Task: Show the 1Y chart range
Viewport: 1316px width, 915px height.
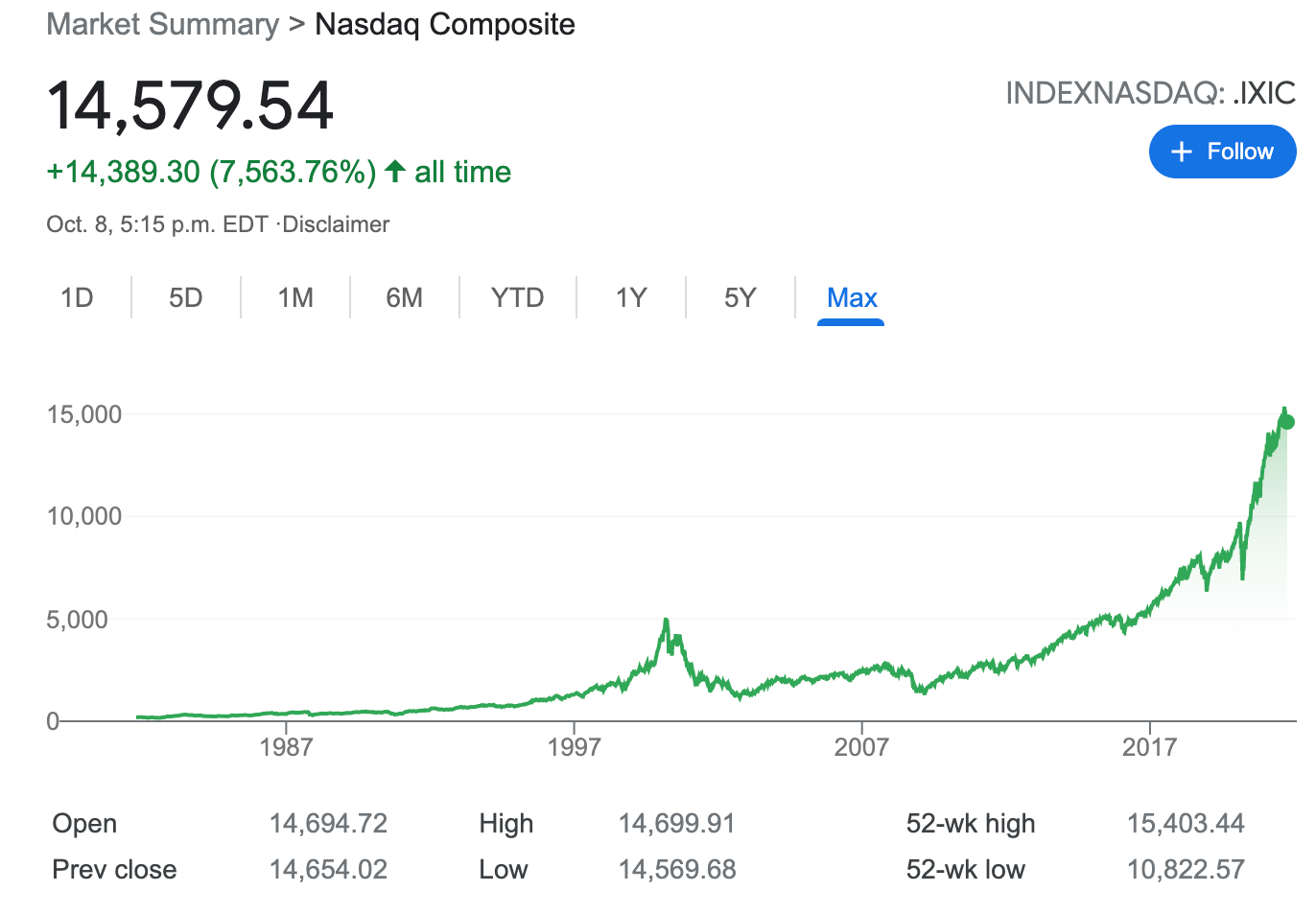Action: (x=631, y=297)
